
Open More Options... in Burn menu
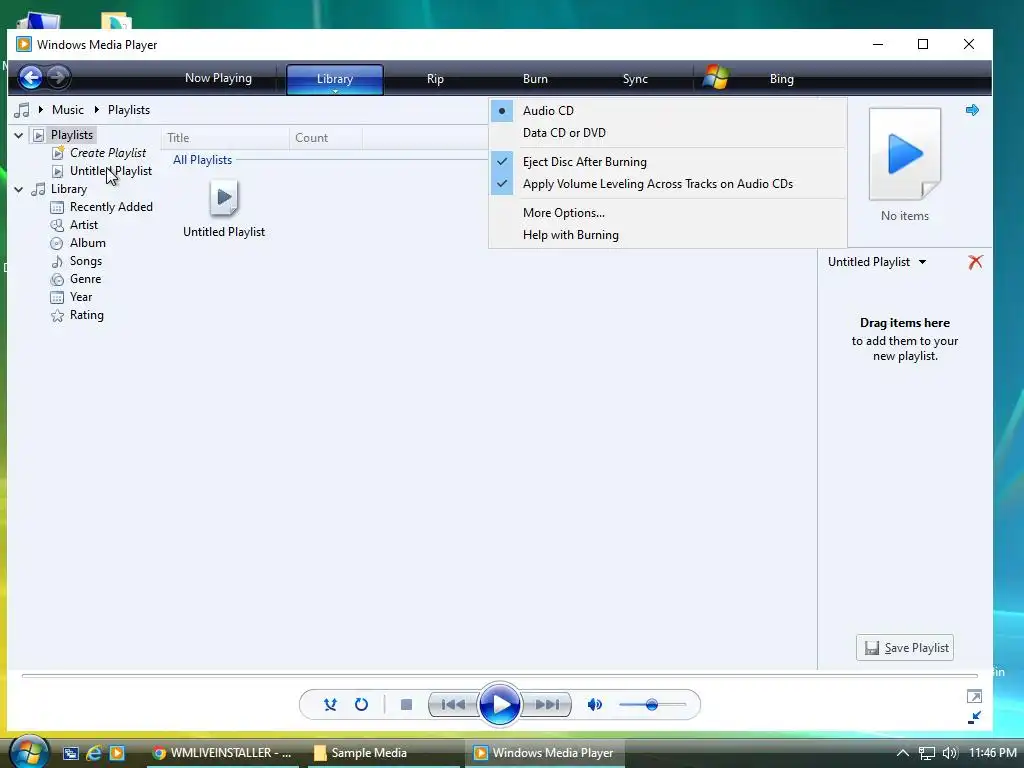[x=667, y=213]
